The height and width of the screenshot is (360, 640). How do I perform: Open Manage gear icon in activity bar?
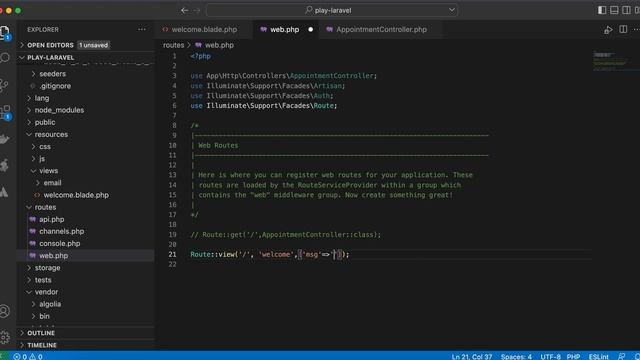[x=4, y=337]
